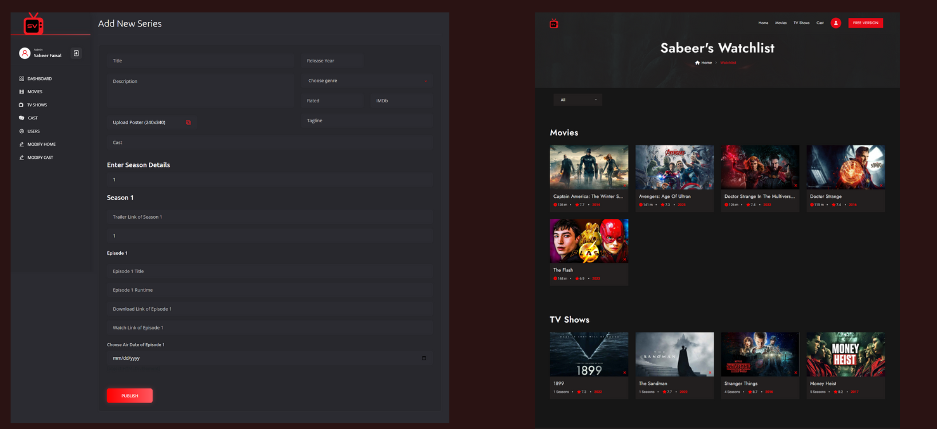The width and height of the screenshot is (937, 429).
Task: Click the Tagline input field
Action: 366,121
